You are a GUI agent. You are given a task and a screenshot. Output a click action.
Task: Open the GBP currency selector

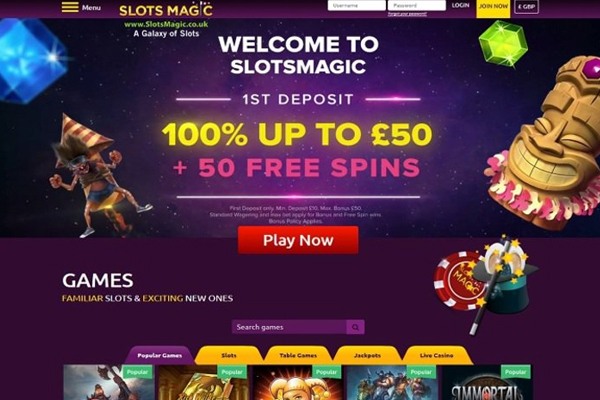(526, 7)
